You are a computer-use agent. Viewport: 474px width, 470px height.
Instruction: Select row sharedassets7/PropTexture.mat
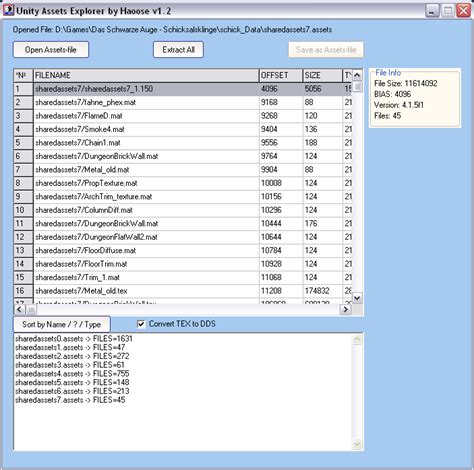[183, 183]
